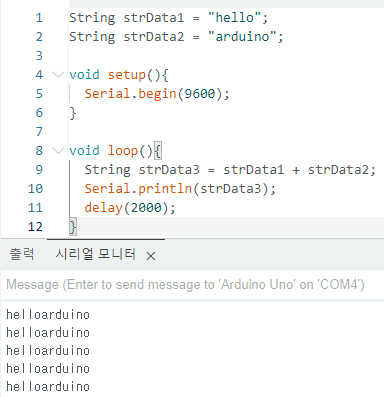384x397 pixels.
Task: Click line number 6 in gutter
Action: click(x=39, y=113)
